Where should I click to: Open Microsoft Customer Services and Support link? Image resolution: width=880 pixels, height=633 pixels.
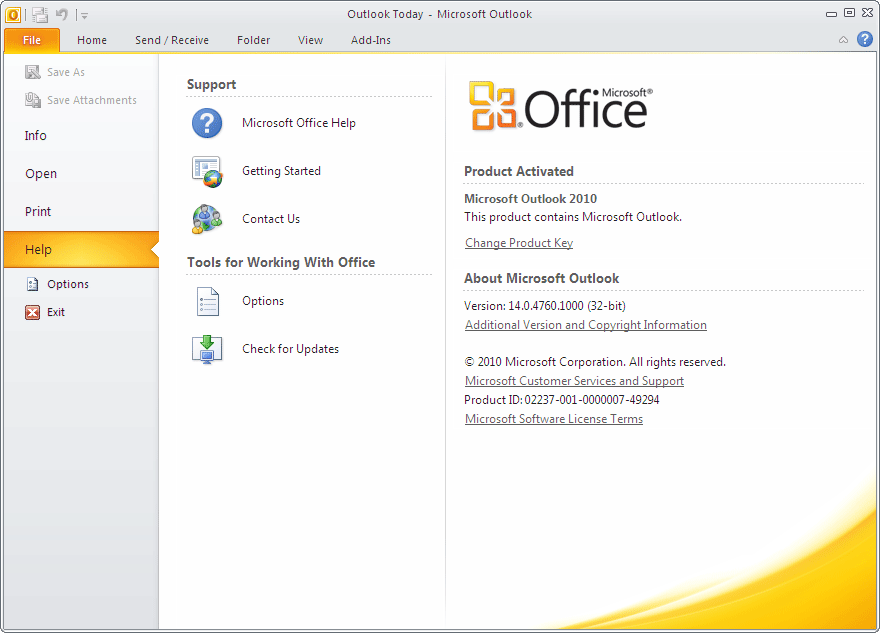[x=574, y=381]
